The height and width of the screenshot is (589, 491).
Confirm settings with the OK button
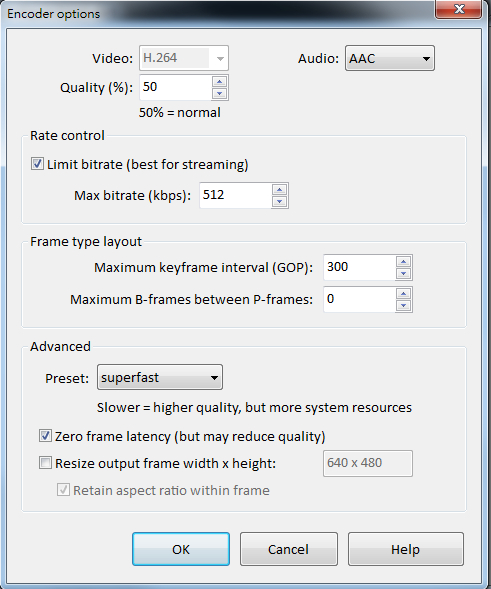(181, 549)
